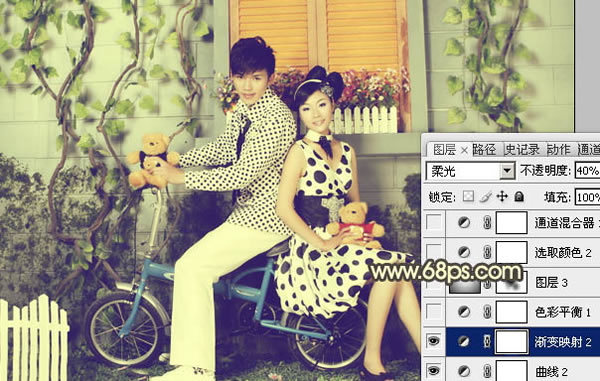This screenshot has height=381, width=600.
Task: Click the 锁定 label
Action: [442, 197]
